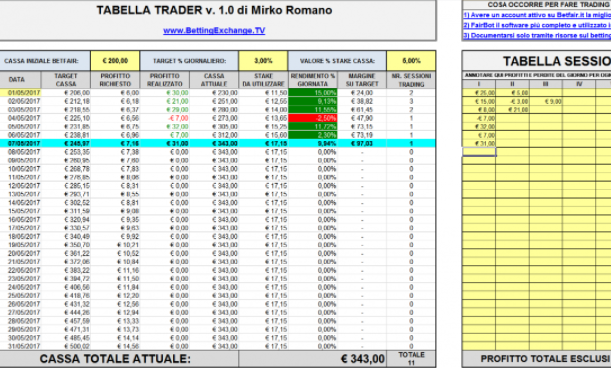
Task: Select the € 21,00 profit on 02/05/2017
Action: (x=164, y=101)
